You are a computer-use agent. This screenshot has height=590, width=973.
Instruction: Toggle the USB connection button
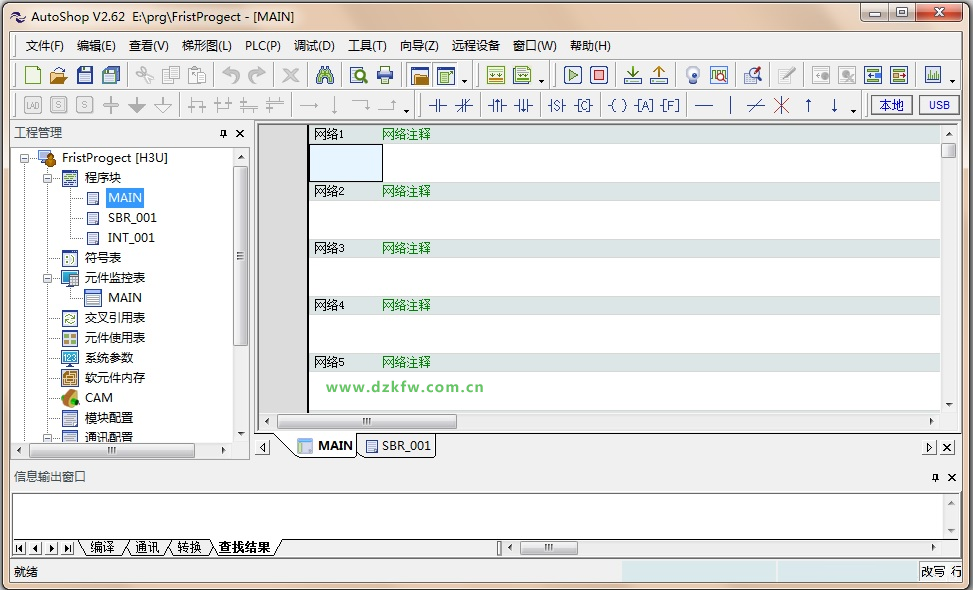pyautogui.click(x=939, y=105)
